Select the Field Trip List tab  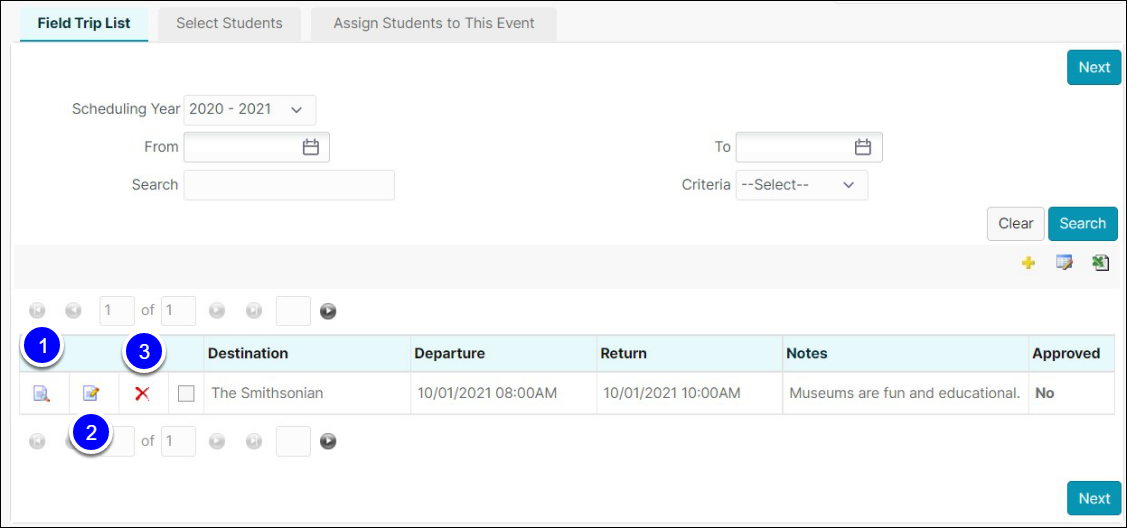pyautogui.click(x=84, y=23)
